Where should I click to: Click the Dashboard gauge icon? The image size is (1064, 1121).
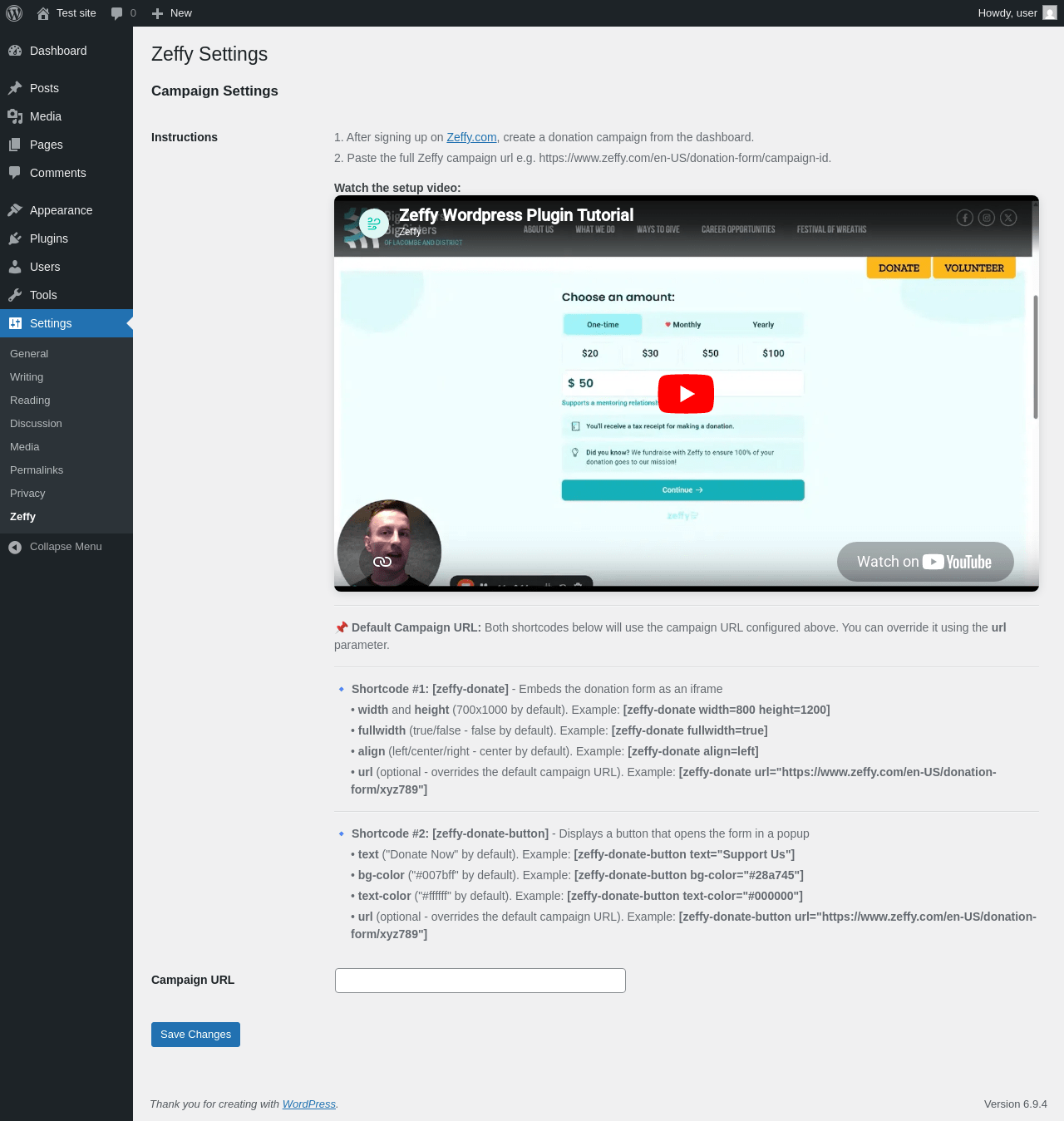[x=15, y=51]
